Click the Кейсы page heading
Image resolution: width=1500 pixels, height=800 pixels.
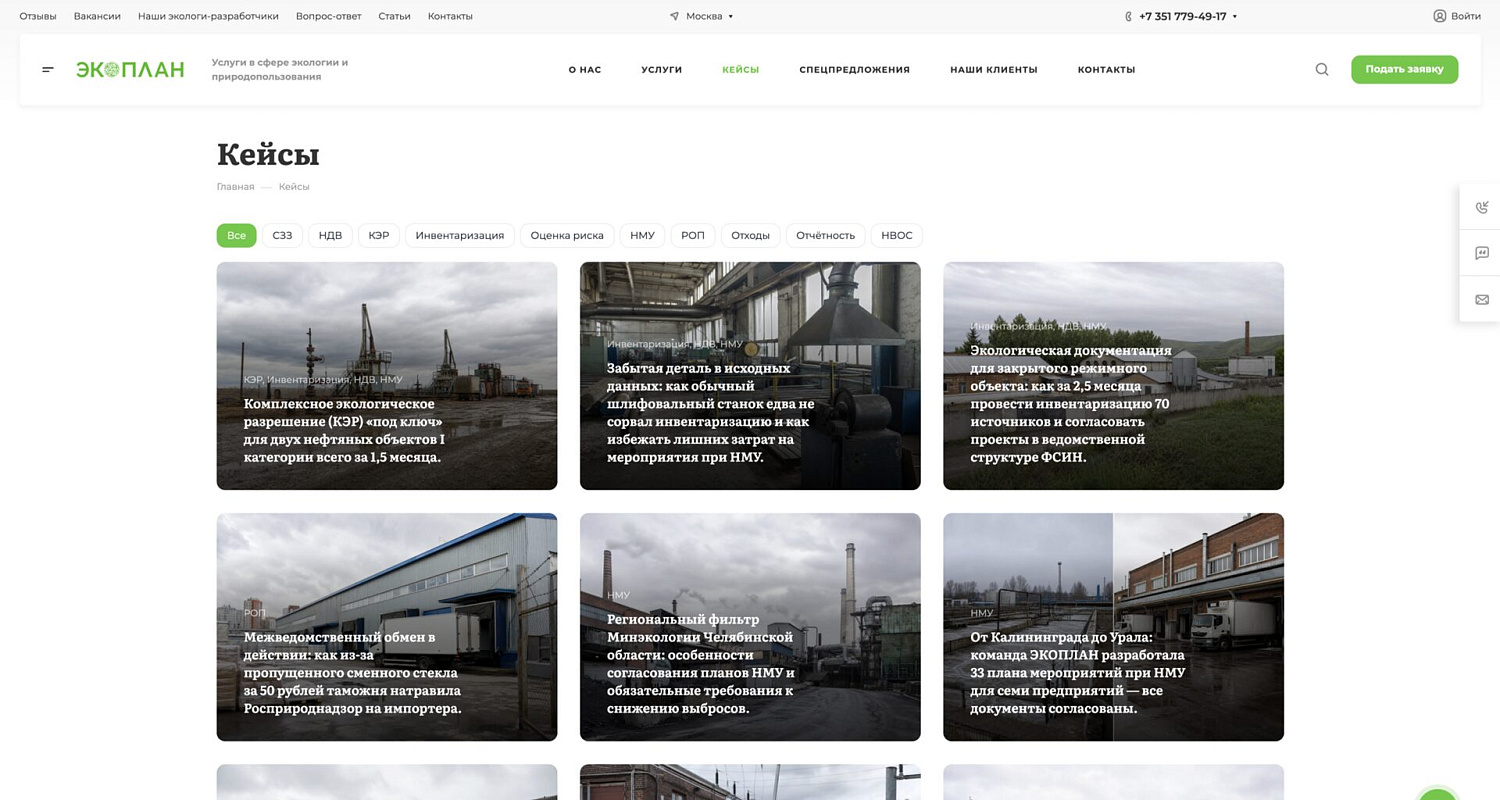(x=268, y=154)
